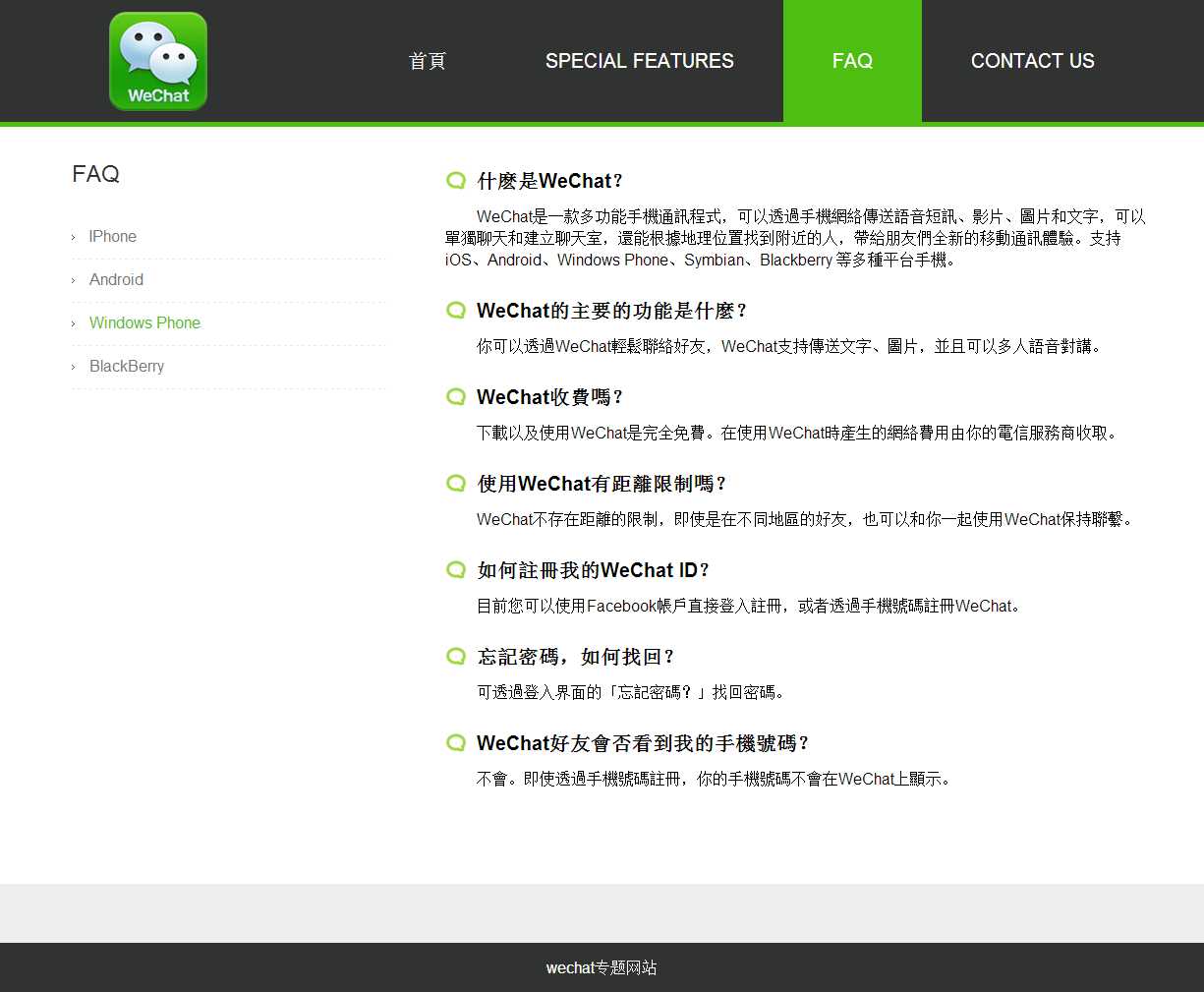Click bubble icon beside WeChat的主要的功能是什麼
This screenshot has height=992, width=1204.
click(456, 310)
